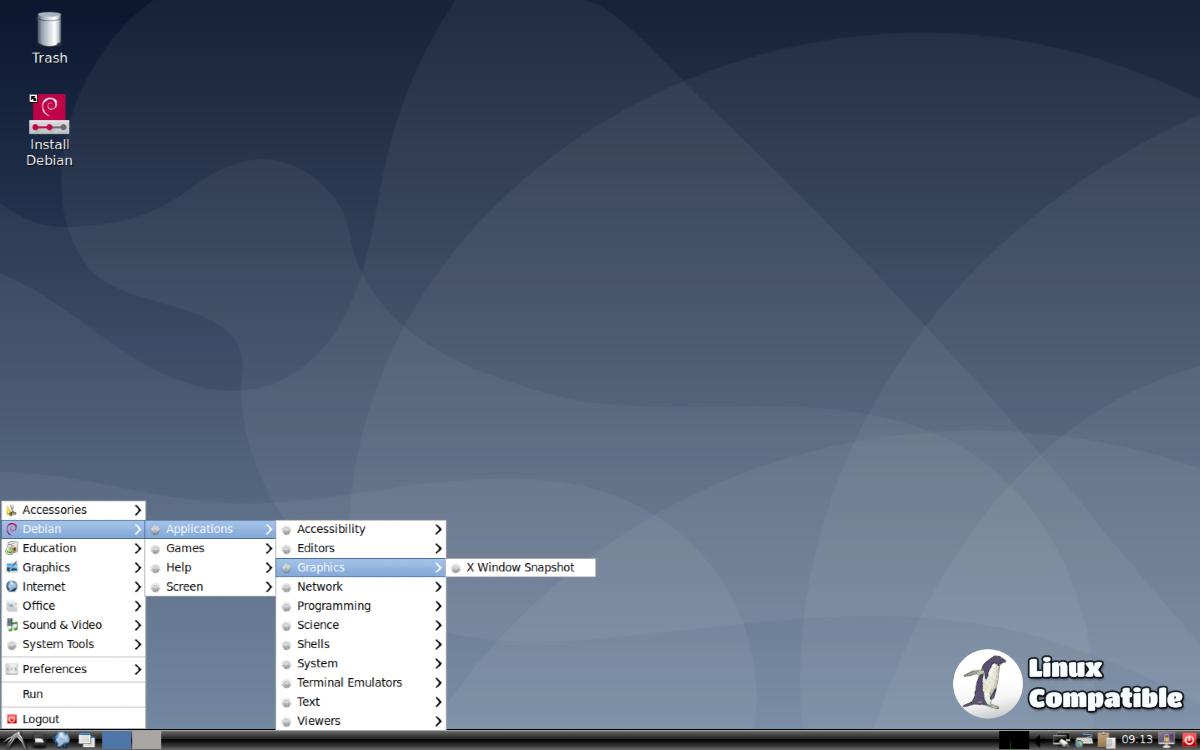Click the 09:13 panel clock
The height and width of the screenshot is (750, 1200).
1137,740
